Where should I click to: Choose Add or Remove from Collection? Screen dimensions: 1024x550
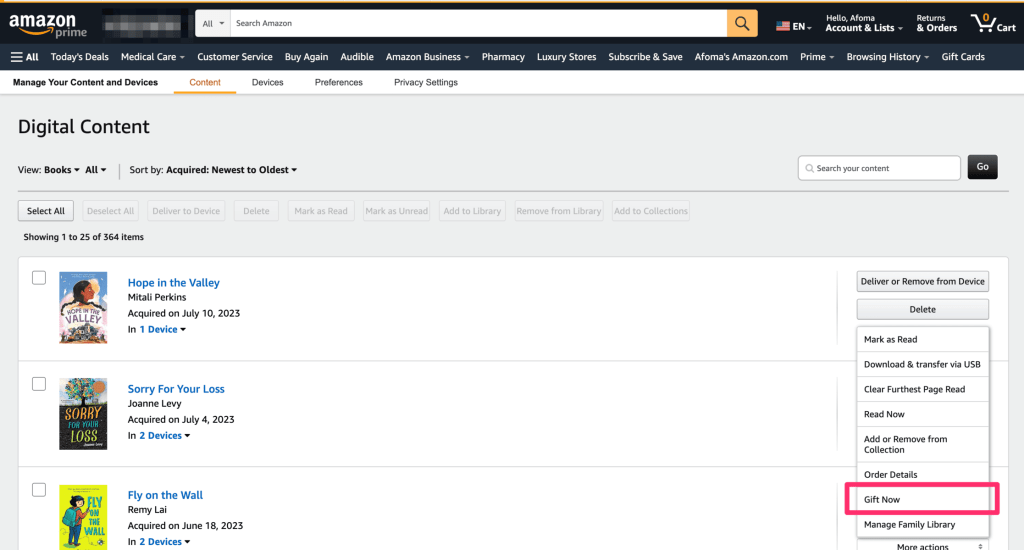[x=922, y=444]
